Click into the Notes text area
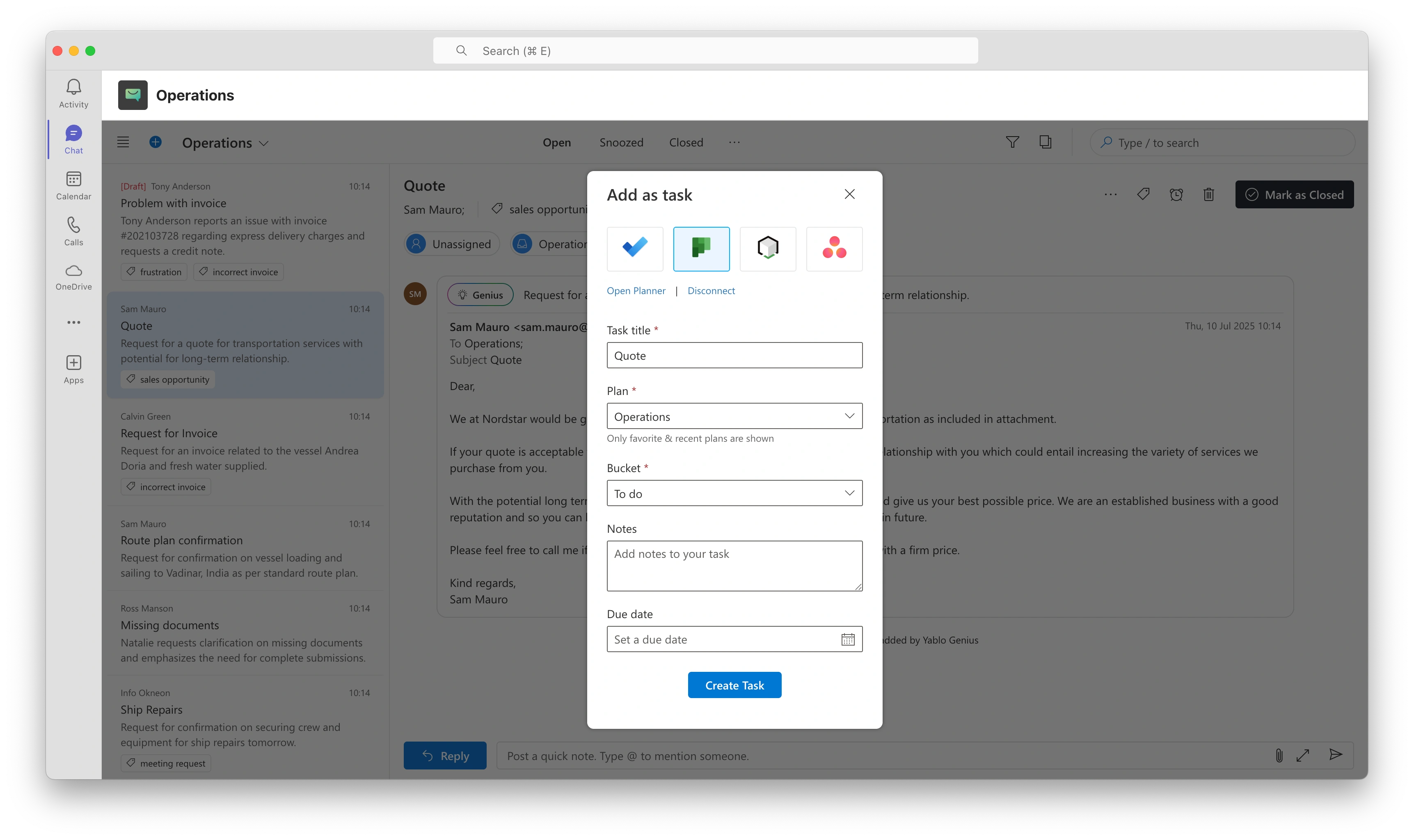The height and width of the screenshot is (840, 1414). point(734,566)
